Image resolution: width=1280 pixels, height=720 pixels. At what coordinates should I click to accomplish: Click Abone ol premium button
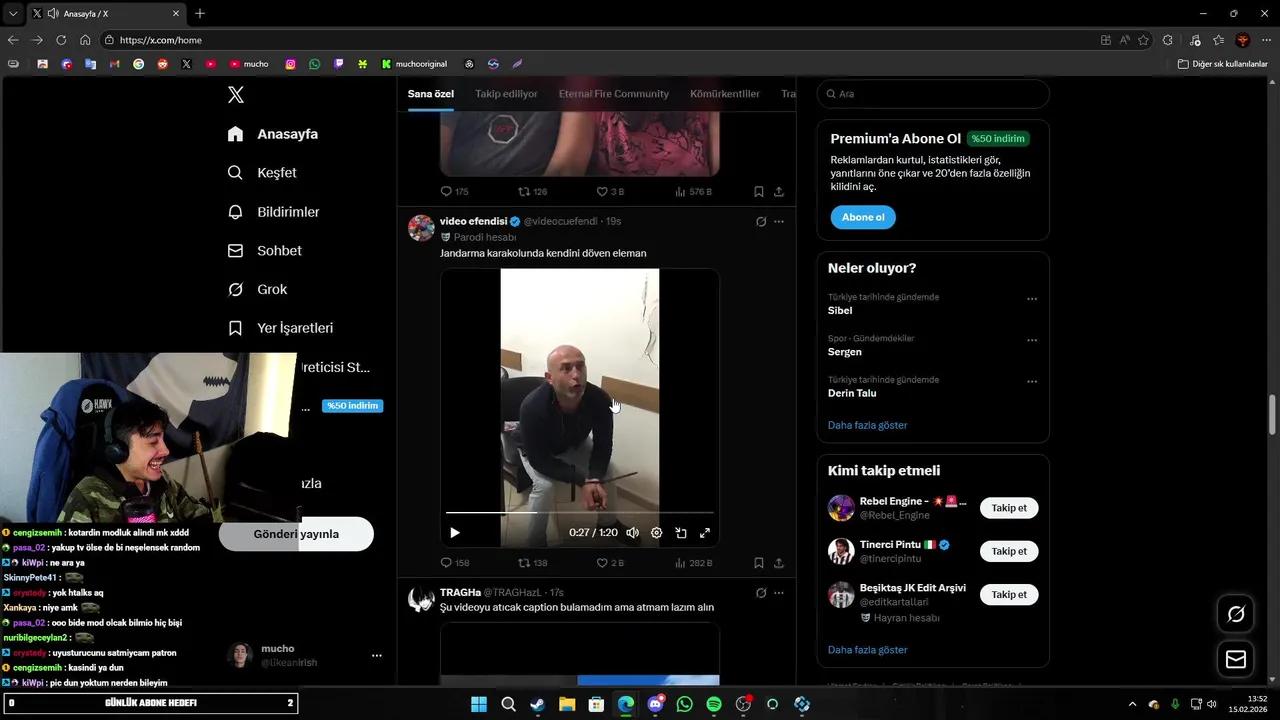tap(863, 217)
